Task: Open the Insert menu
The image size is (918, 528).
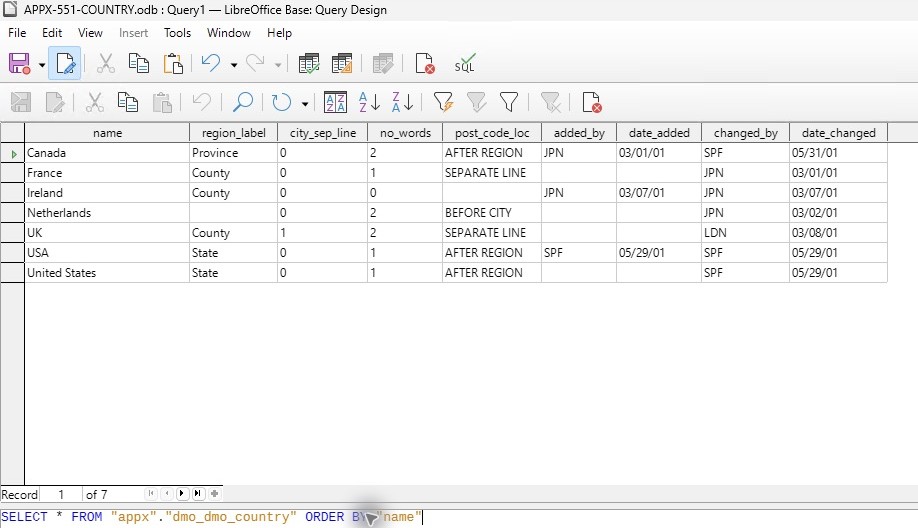Action: [x=133, y=33]
